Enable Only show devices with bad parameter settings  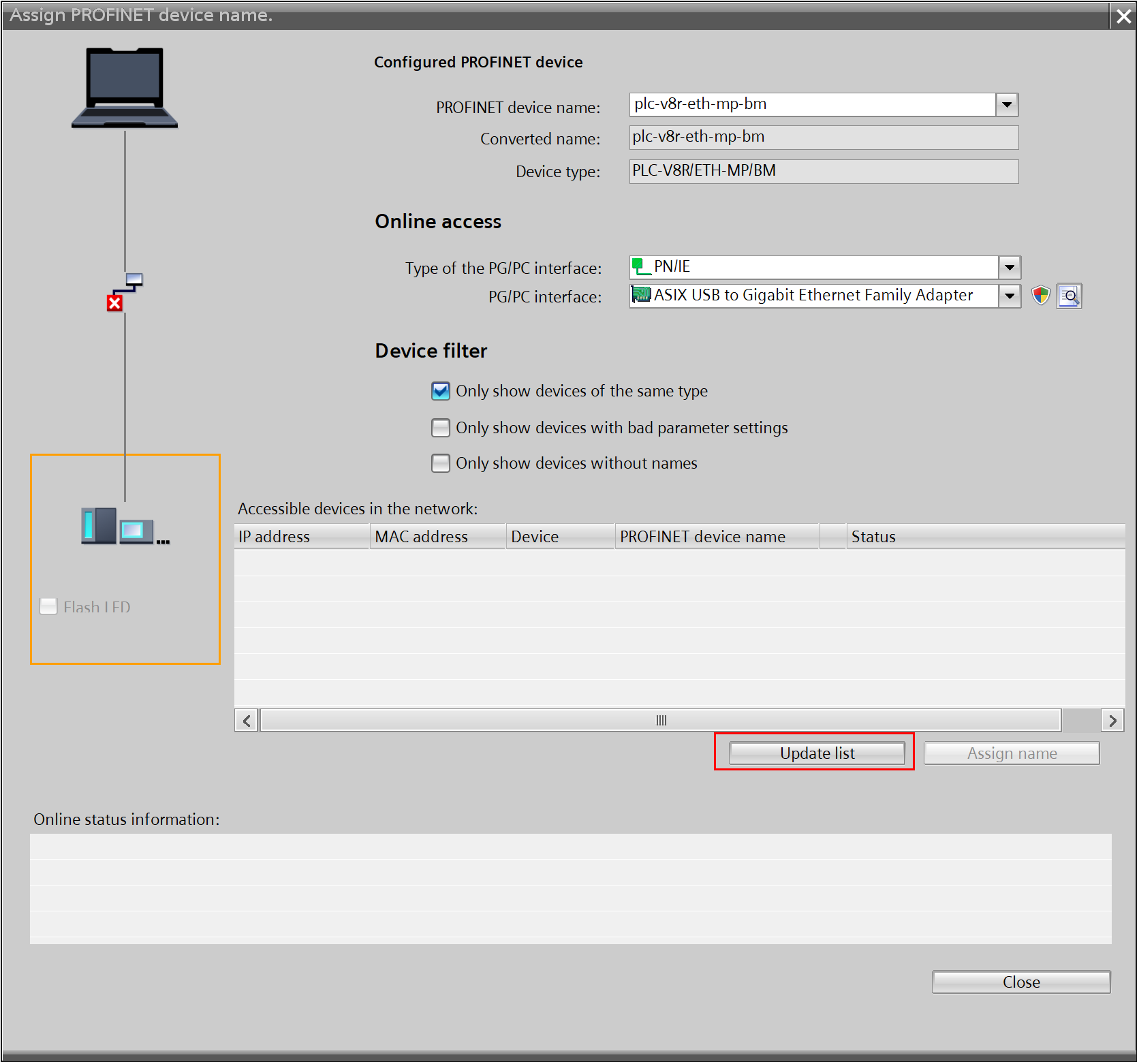441,428
